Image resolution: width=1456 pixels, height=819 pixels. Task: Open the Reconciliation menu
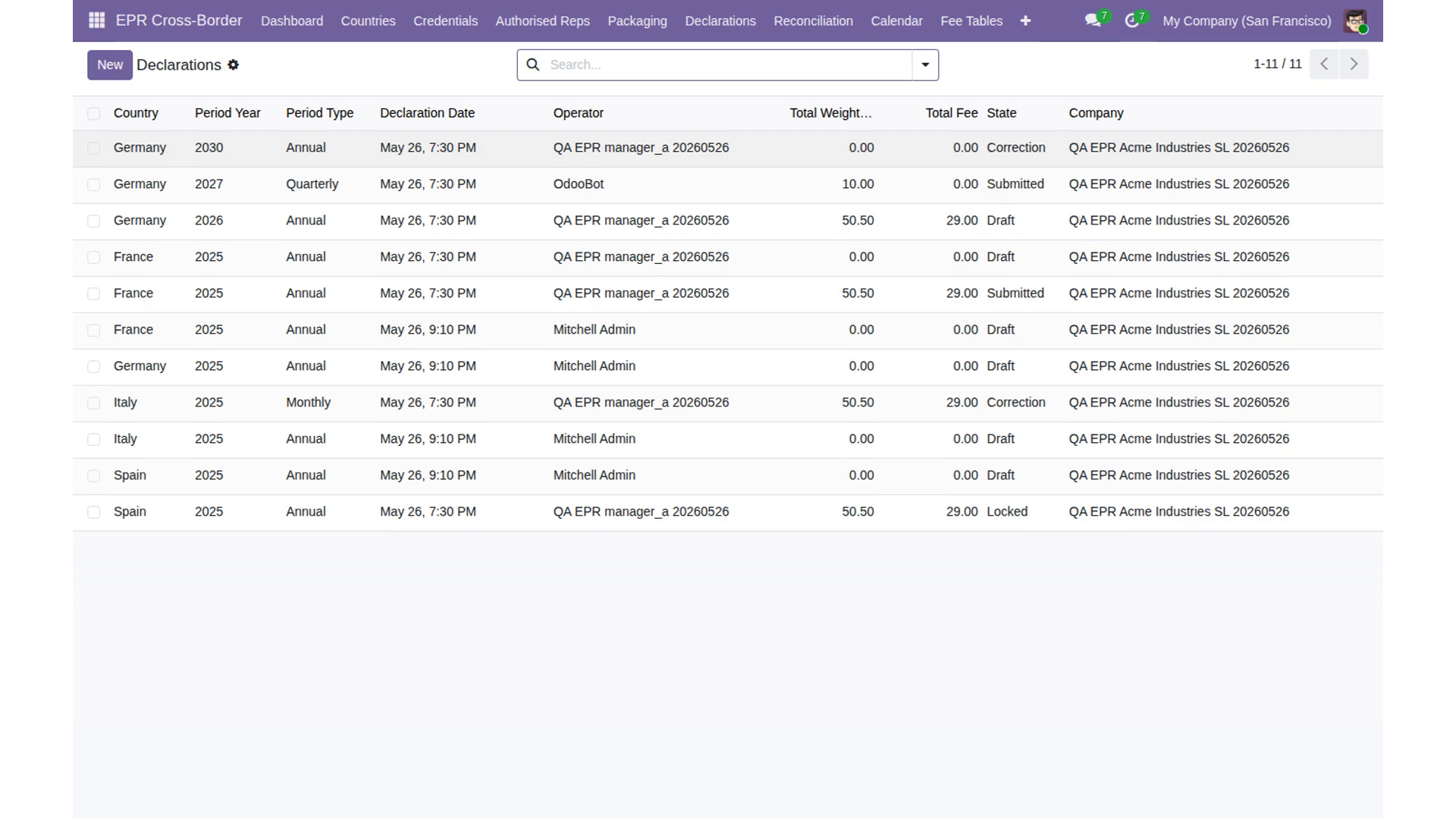click(x=813, y=20)
